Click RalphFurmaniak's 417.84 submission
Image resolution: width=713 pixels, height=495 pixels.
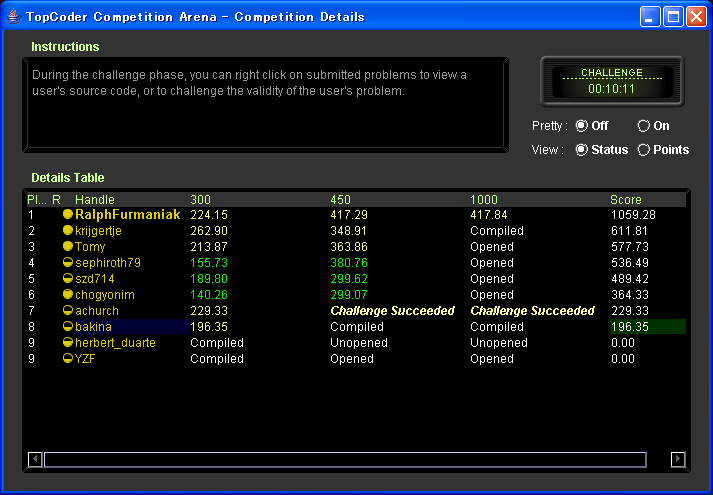click(x=489, y=215)
